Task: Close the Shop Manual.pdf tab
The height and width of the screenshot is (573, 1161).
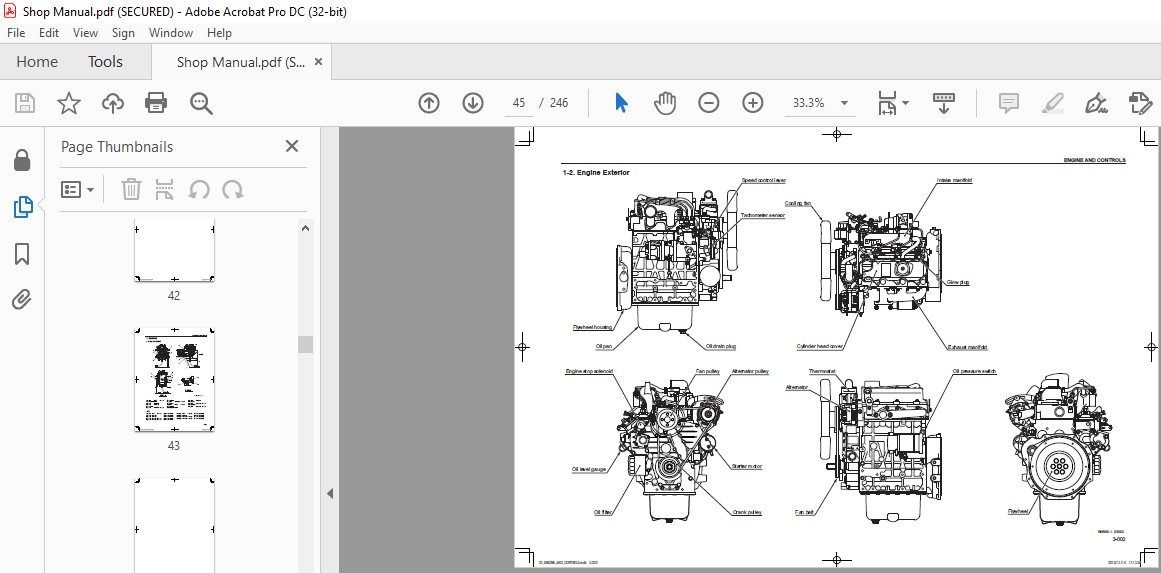Action: click(x=318, y=62)
